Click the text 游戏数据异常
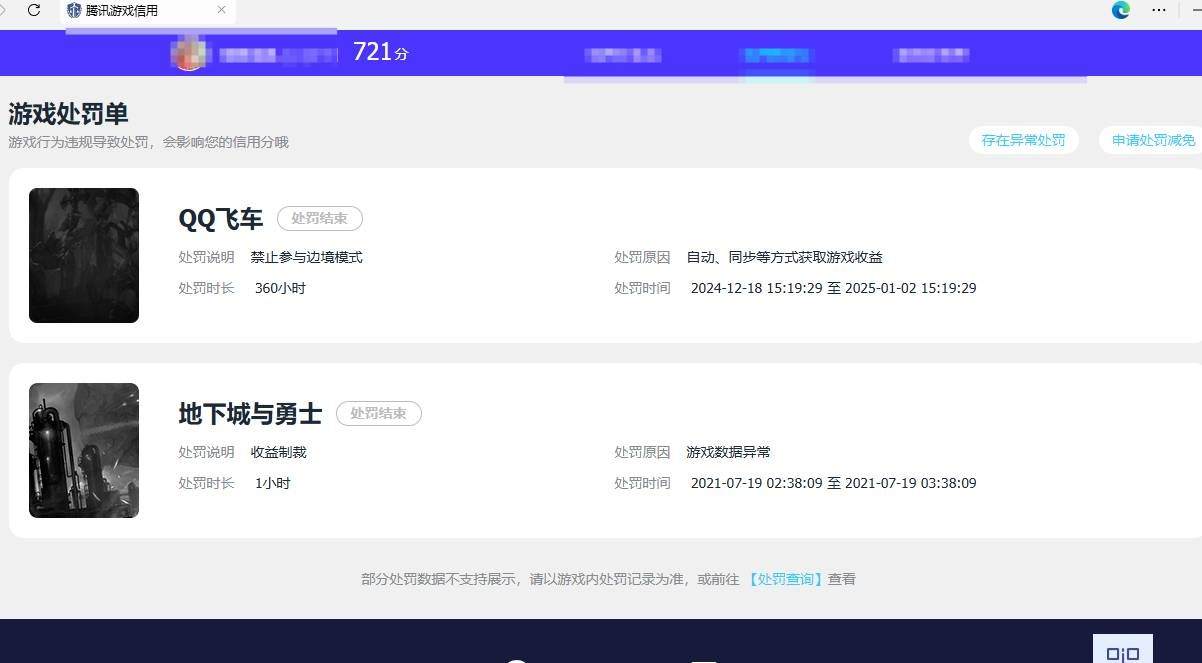Viewport: 1202px width, 663px height. coord(729,452)
